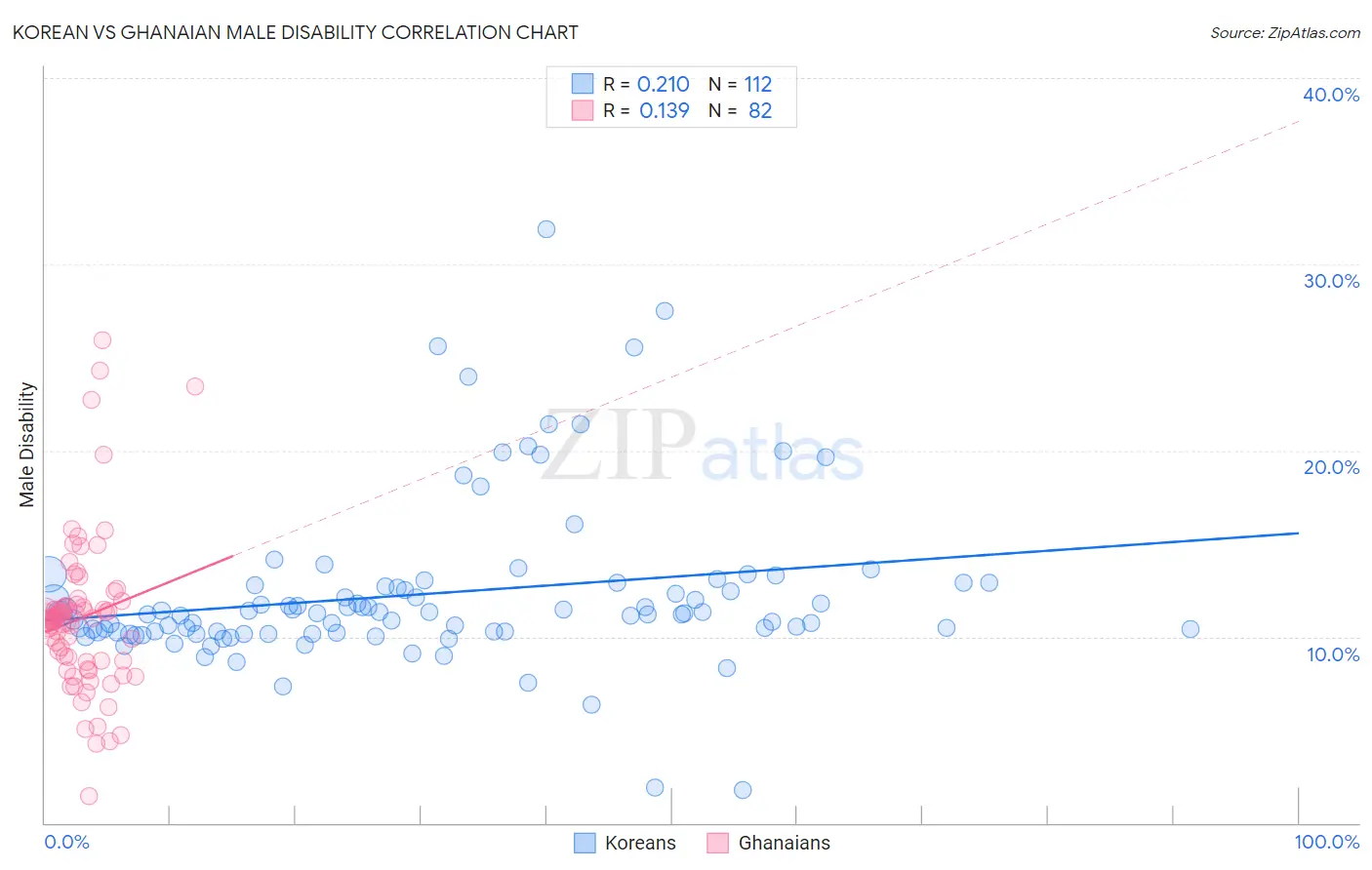1372x870 pixels.
Task: Click the blue R = 0.210 legend box
Action: (583, 84)
